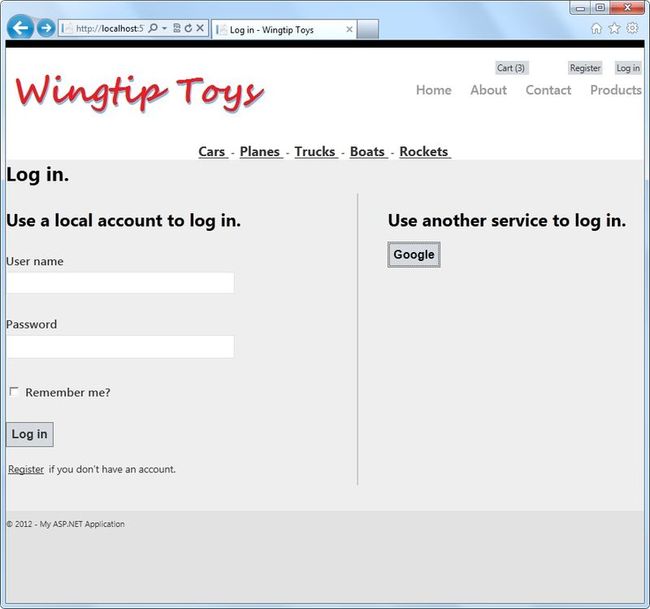Click the Password text field
This screenshot has height=609, width=650.
pos(120,347)
